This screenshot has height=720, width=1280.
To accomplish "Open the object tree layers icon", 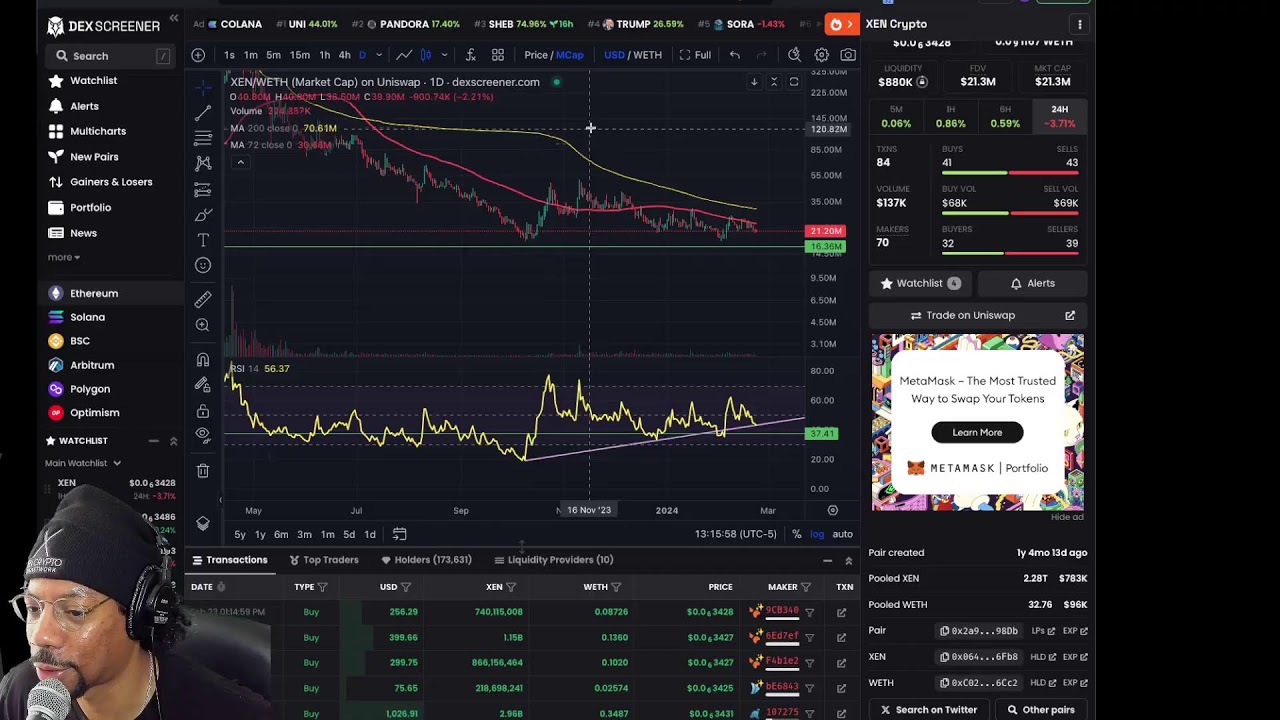I will tap(203, 523).
